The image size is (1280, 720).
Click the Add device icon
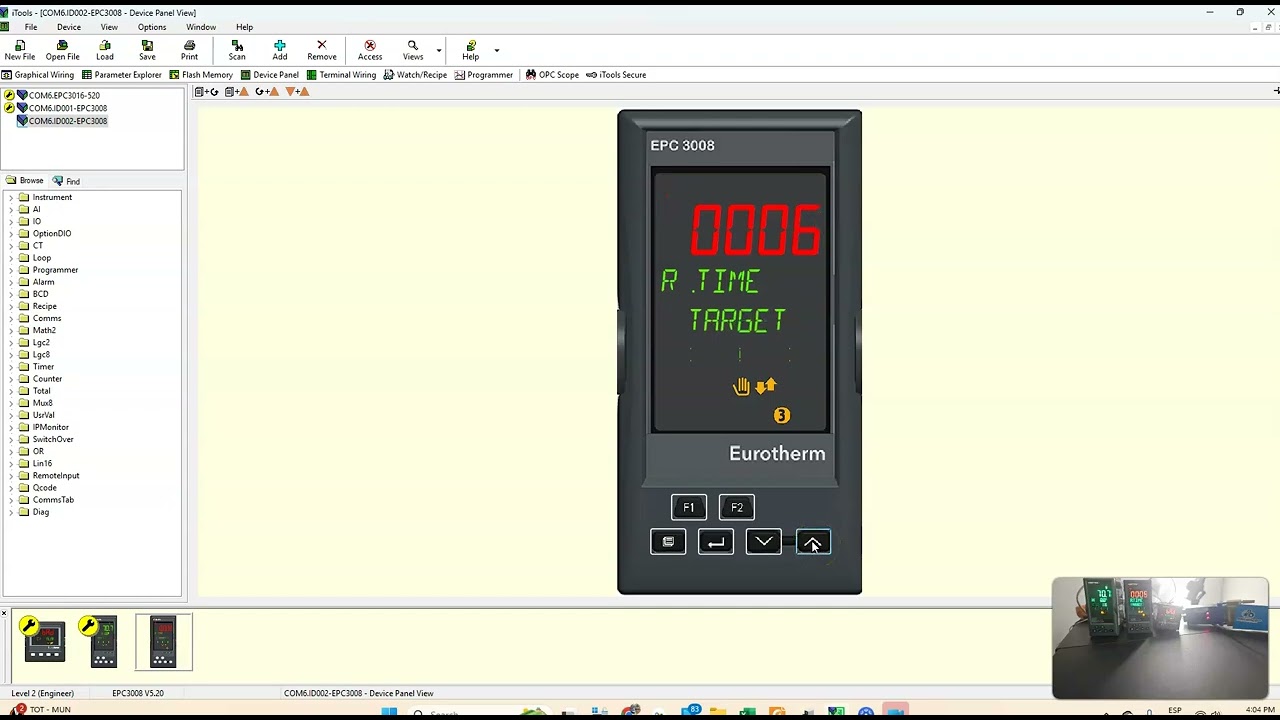tap(280, 50)
